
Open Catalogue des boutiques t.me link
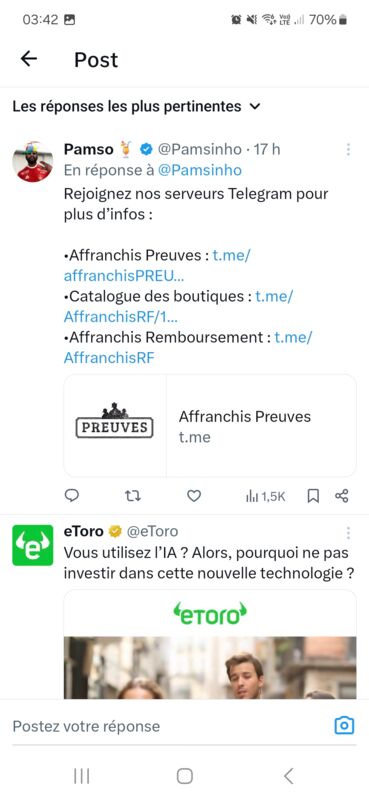179,307
